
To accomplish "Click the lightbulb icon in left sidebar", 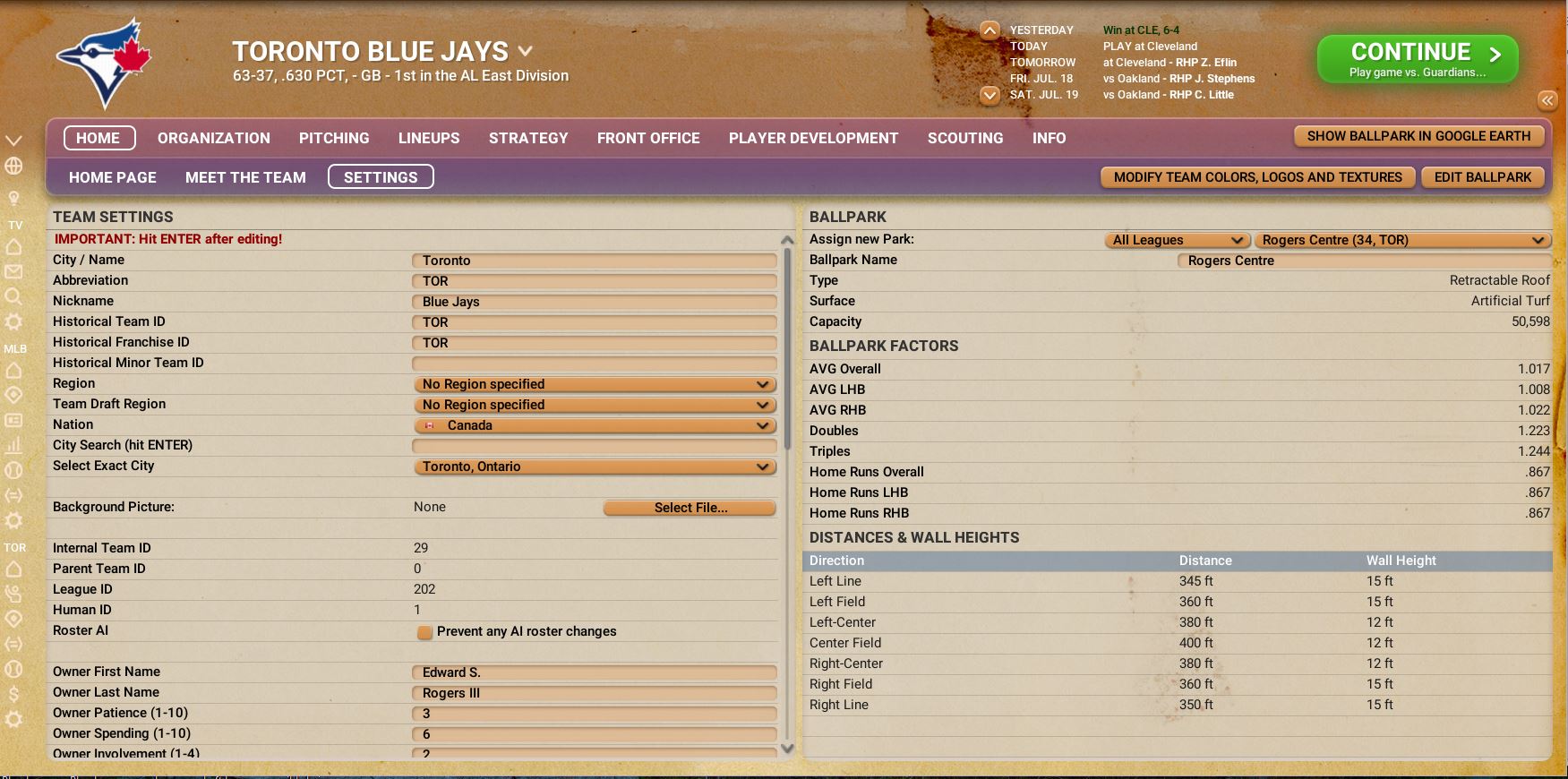I will [x=13, y=198].
